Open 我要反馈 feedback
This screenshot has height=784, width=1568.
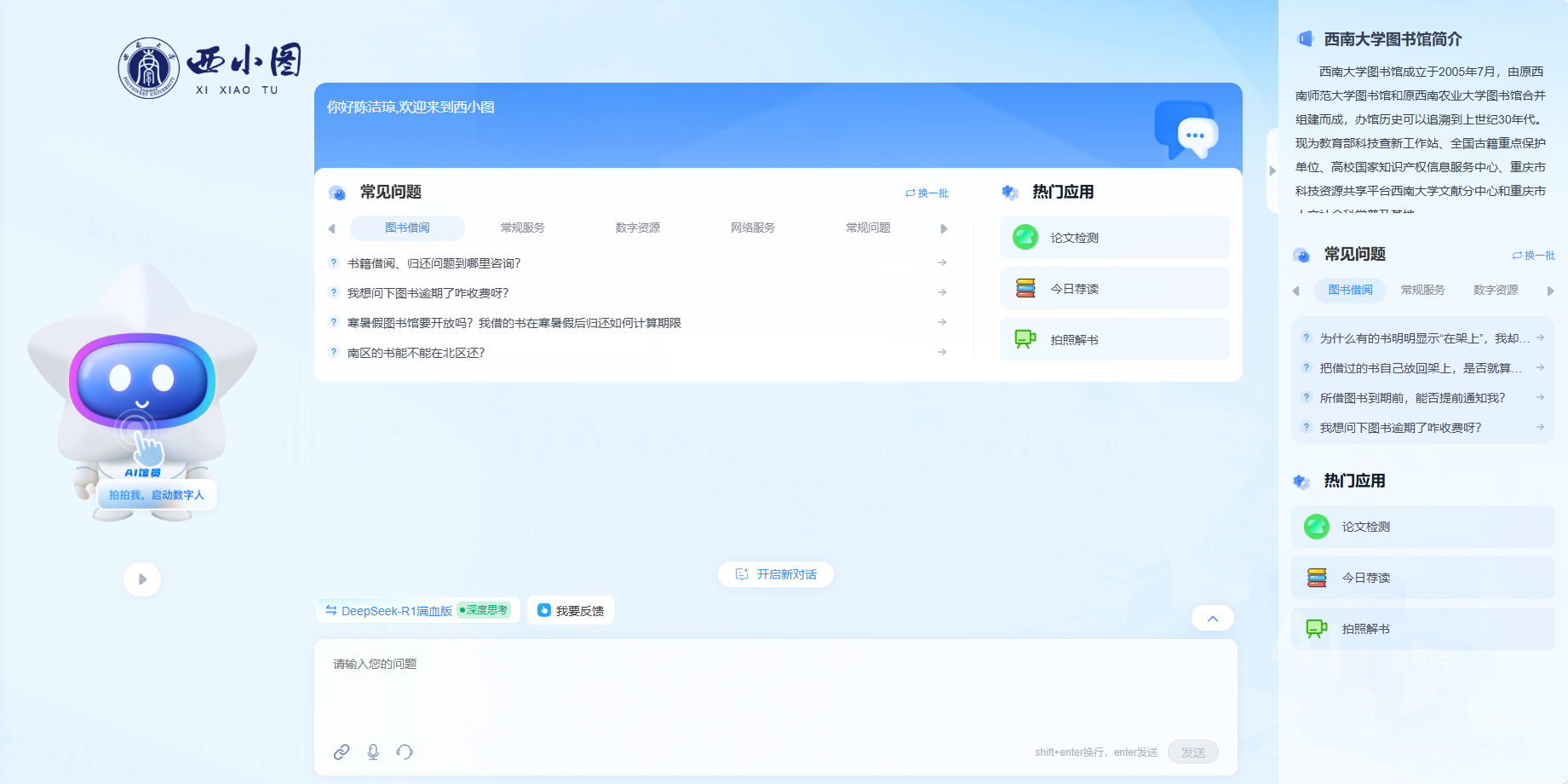tap(570, 609)
